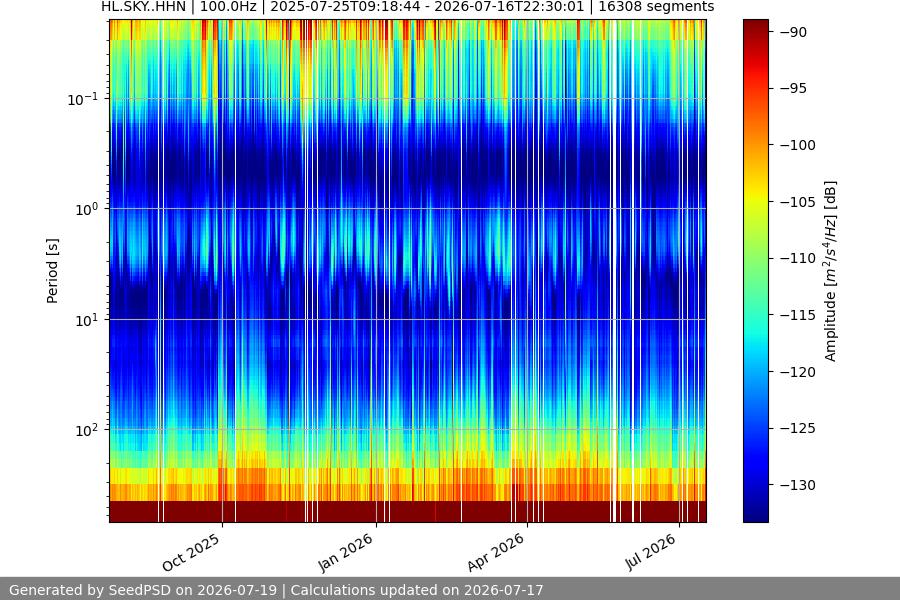Viewport: 900px width, 600px height.
Task: Click the '16308 segments' text in the title
Action: 656,7
